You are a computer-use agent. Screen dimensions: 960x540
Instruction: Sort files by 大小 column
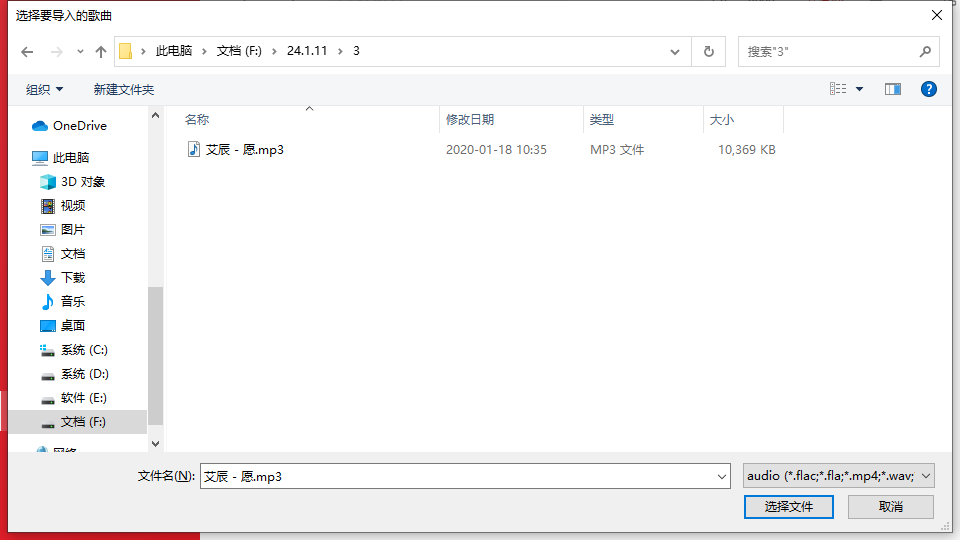[x=722, y=119]
